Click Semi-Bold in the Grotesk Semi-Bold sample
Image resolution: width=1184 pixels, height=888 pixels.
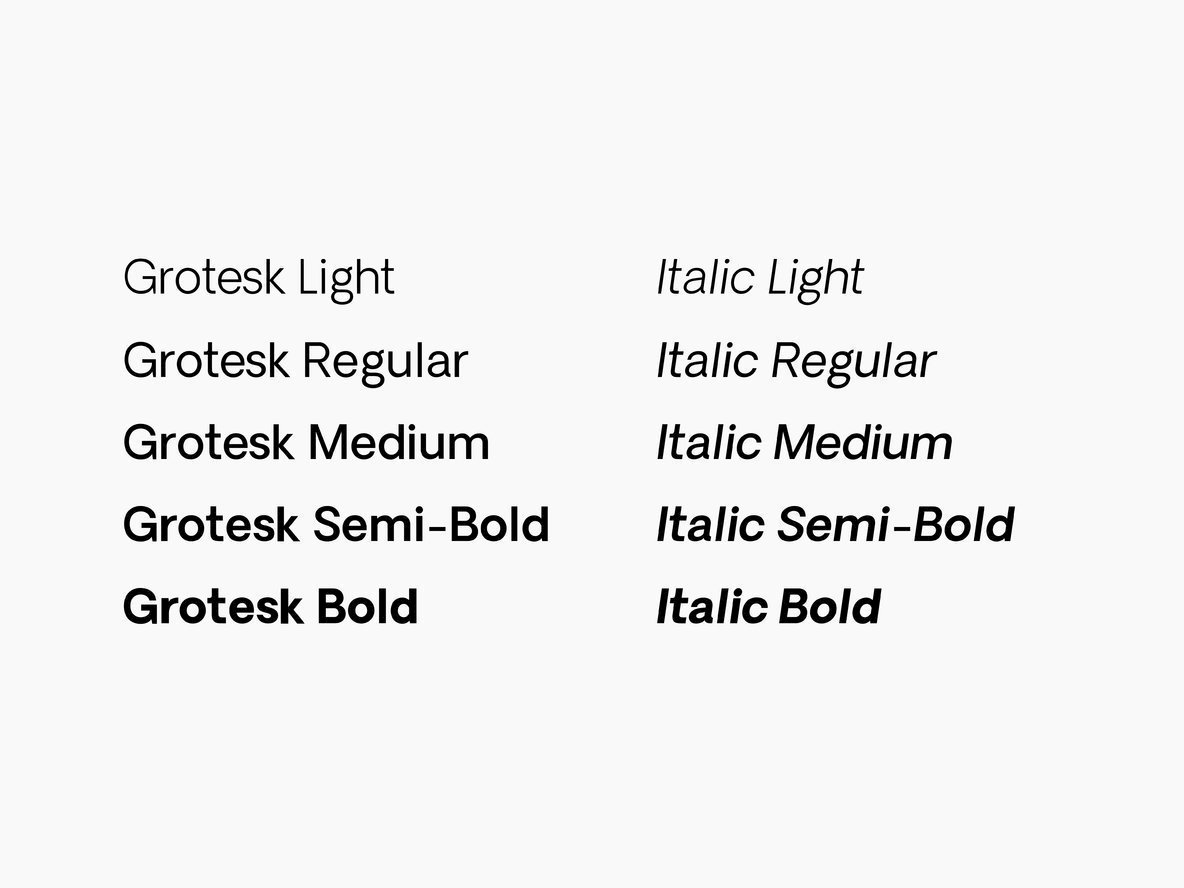(431, 525)
